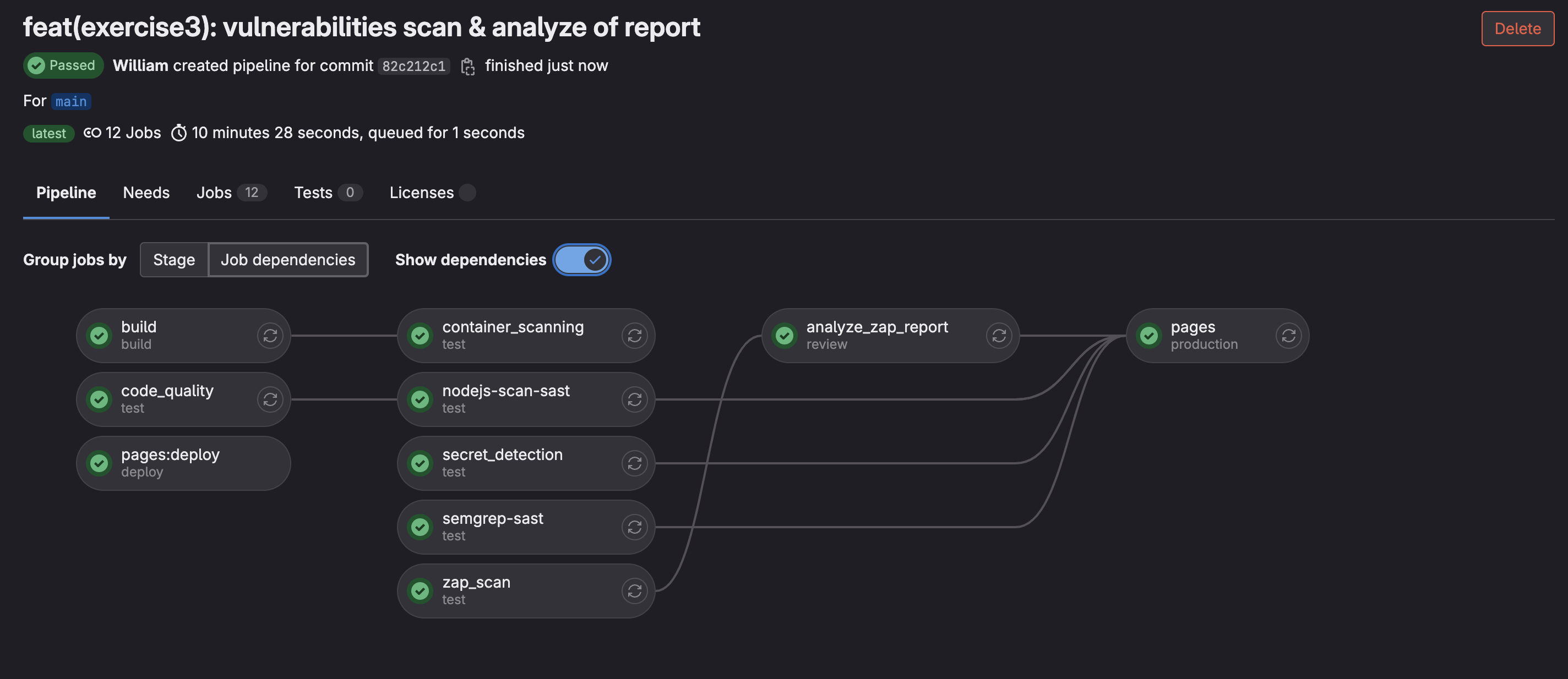Retry the build job

point(270,335)
